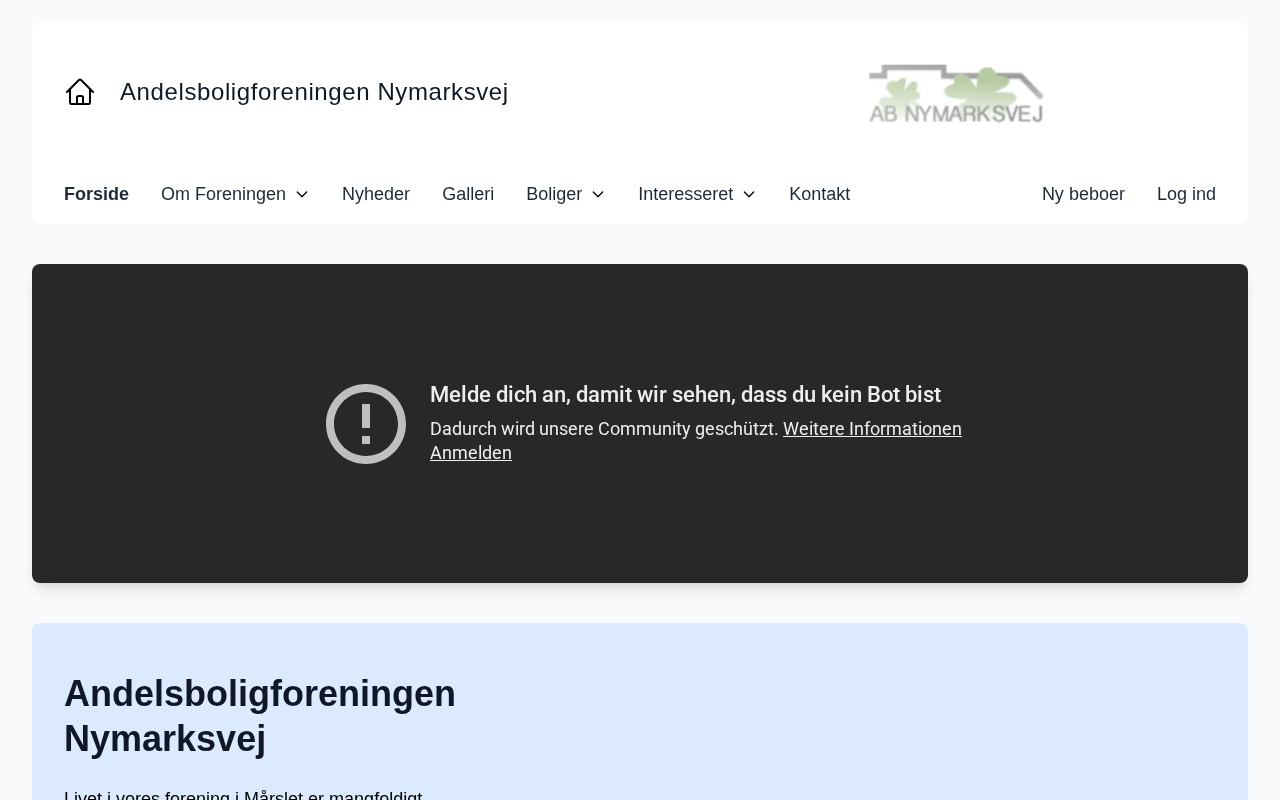Click the Log ind link

pyautogui.click(x=1186, y=194)
